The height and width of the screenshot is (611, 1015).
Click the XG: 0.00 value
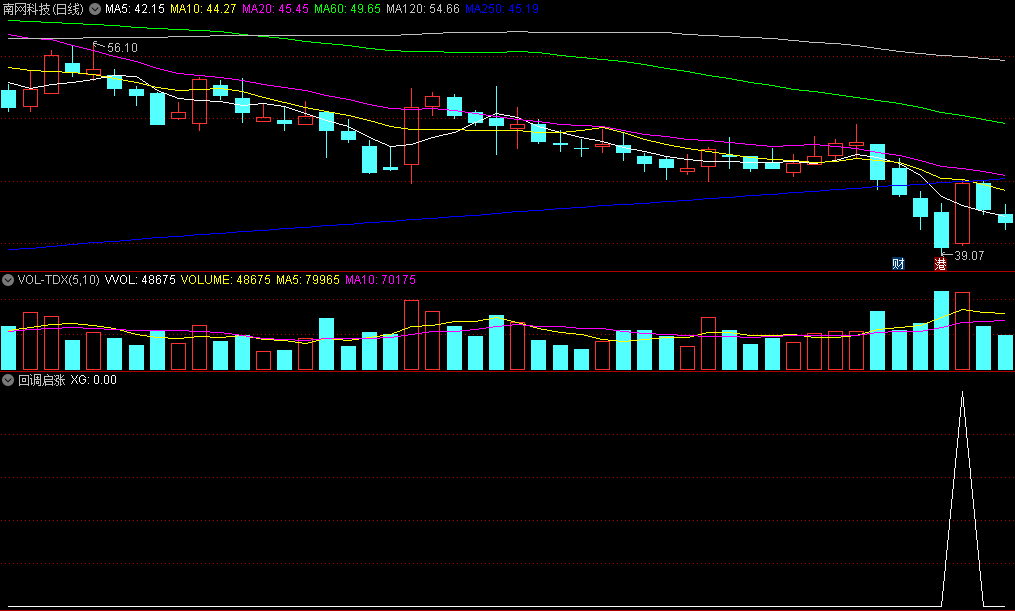click(93, 380)
